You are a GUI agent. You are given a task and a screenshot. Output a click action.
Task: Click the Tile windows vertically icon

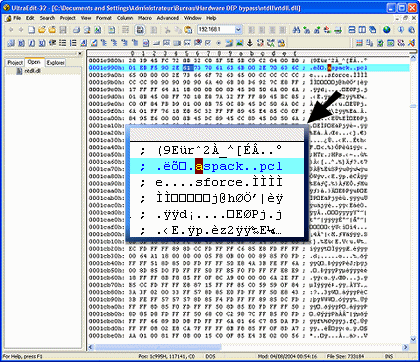(x=362, y=30)
